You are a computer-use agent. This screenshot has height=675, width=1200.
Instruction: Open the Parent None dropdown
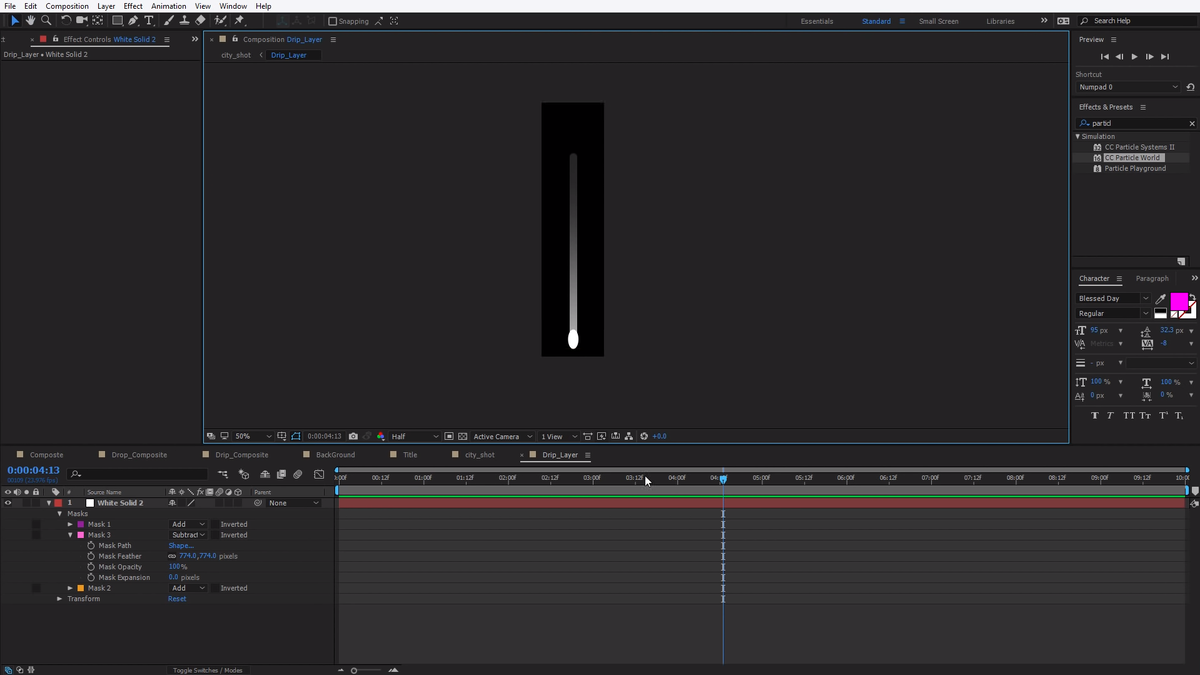(293, 503)
